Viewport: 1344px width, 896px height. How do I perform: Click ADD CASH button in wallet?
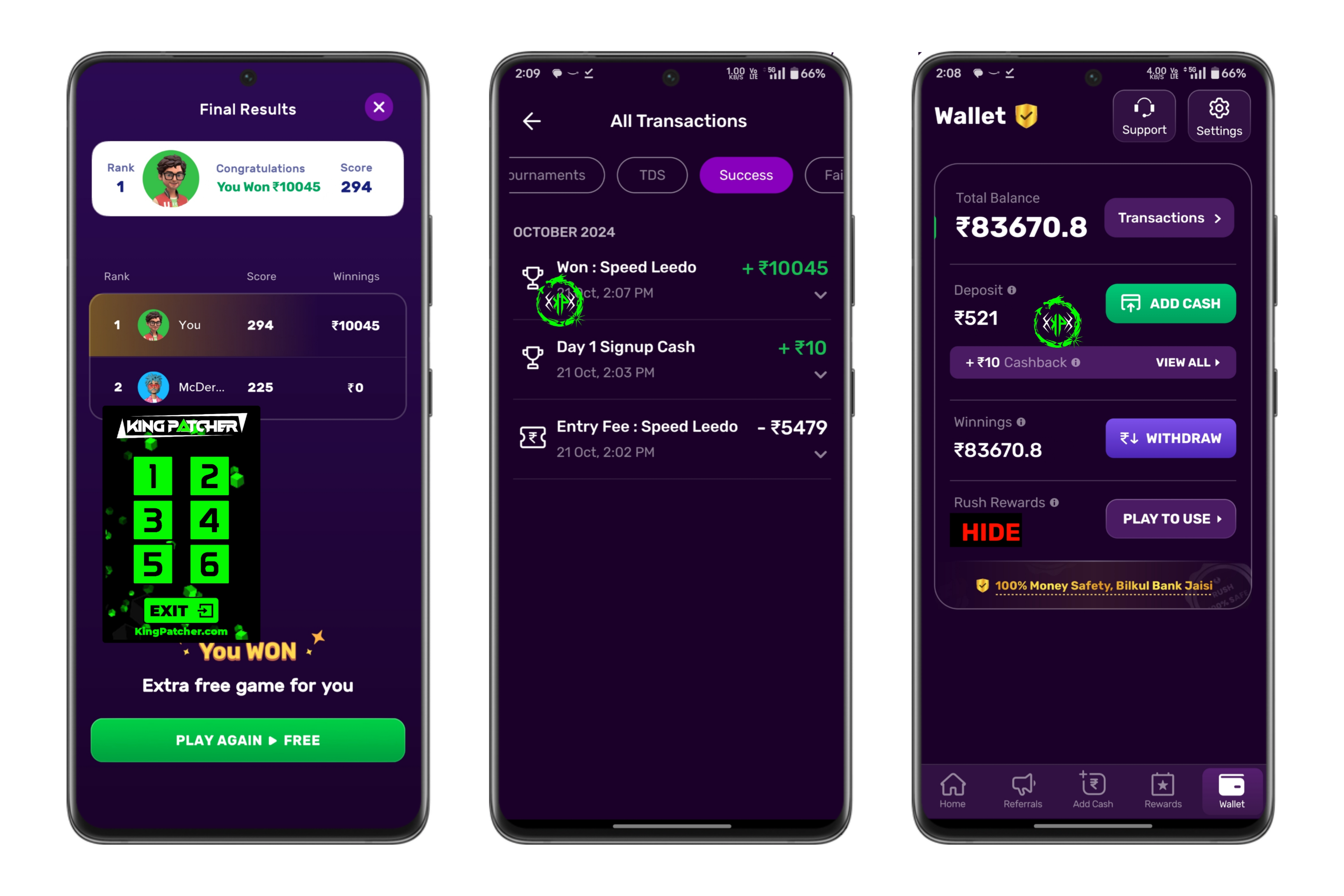[x=1171, y=303]
